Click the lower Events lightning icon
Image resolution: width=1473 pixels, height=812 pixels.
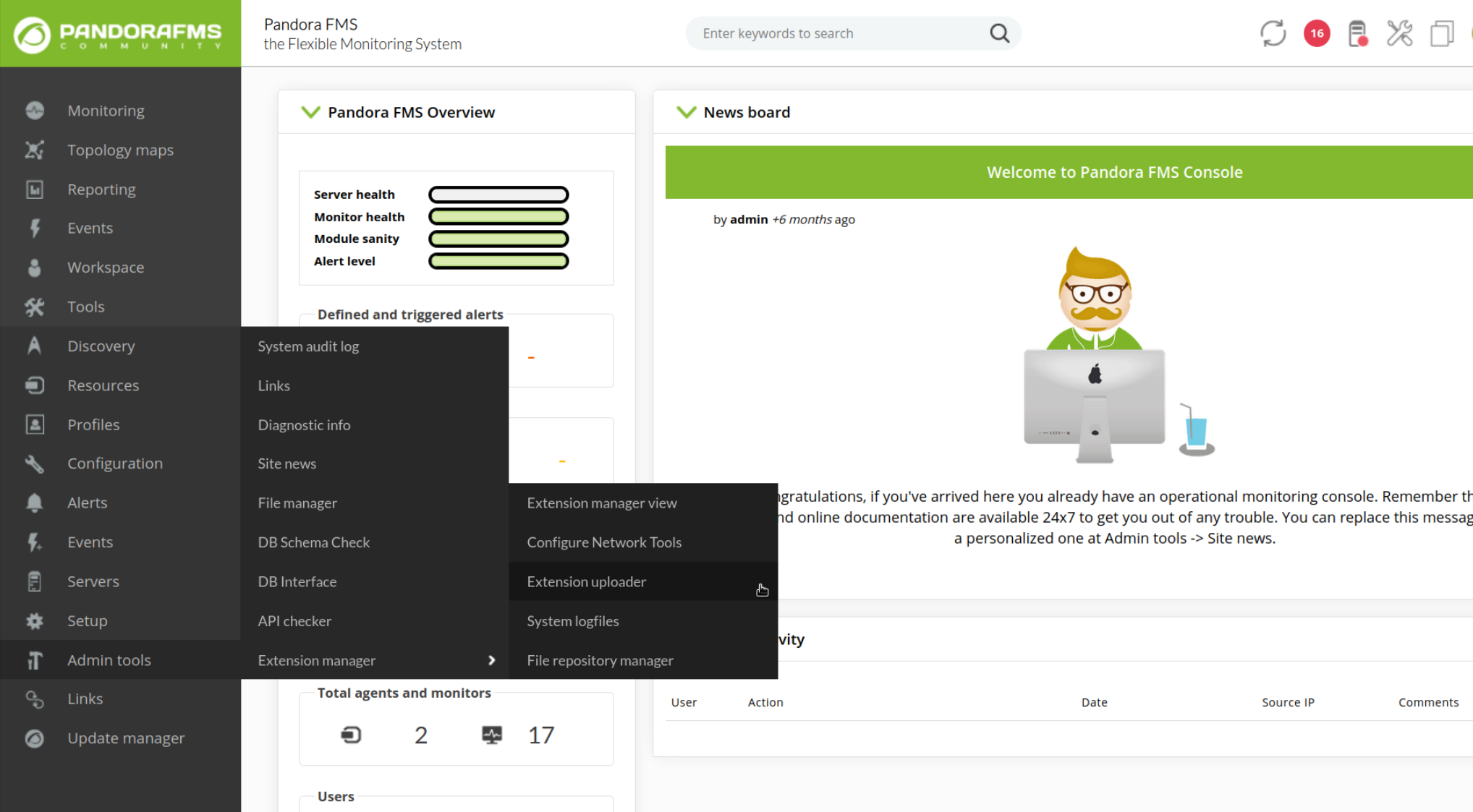(35, 542)
